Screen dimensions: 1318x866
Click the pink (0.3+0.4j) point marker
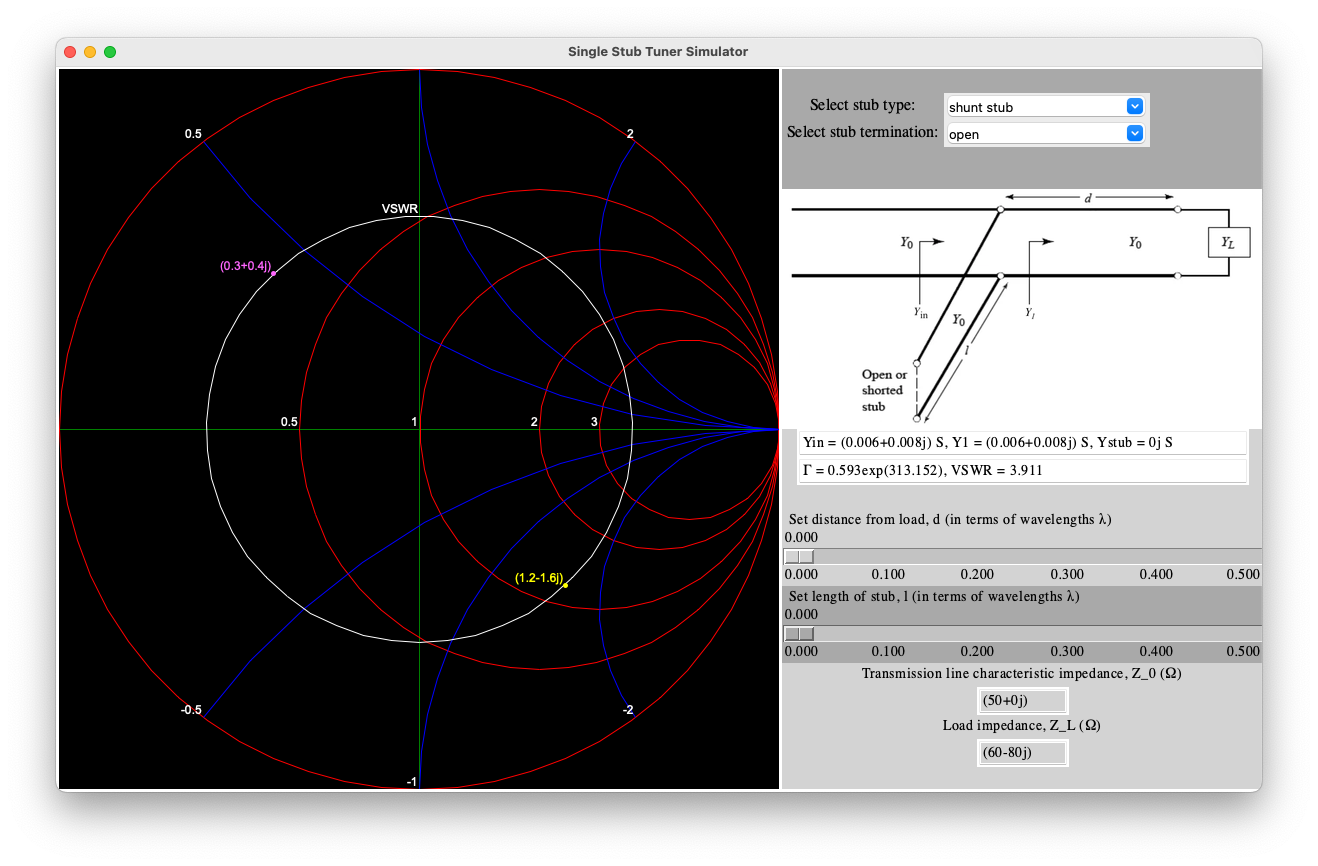point(273,273)
